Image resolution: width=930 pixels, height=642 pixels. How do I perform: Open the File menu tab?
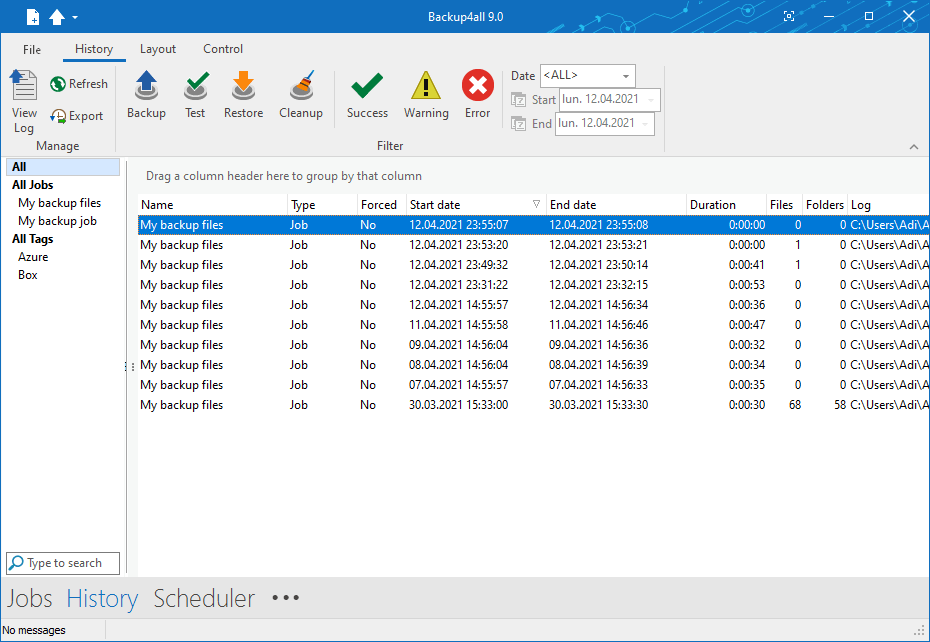[32, 49]
